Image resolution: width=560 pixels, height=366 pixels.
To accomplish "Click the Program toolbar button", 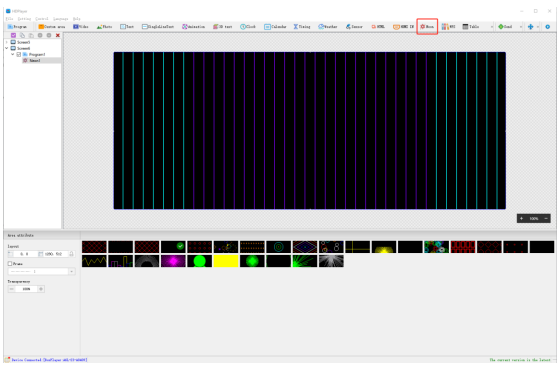I will (17, 27).
